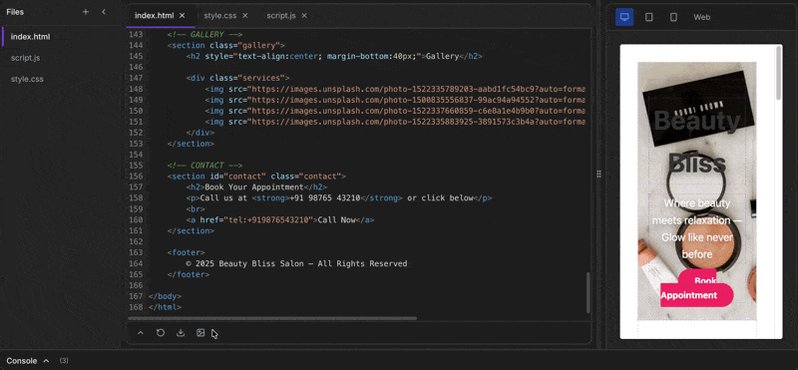Image resolution: width=798 pixels, height=370 pixels.
Task: Switch to the script.js editor tab
Action: click(281, 16)
